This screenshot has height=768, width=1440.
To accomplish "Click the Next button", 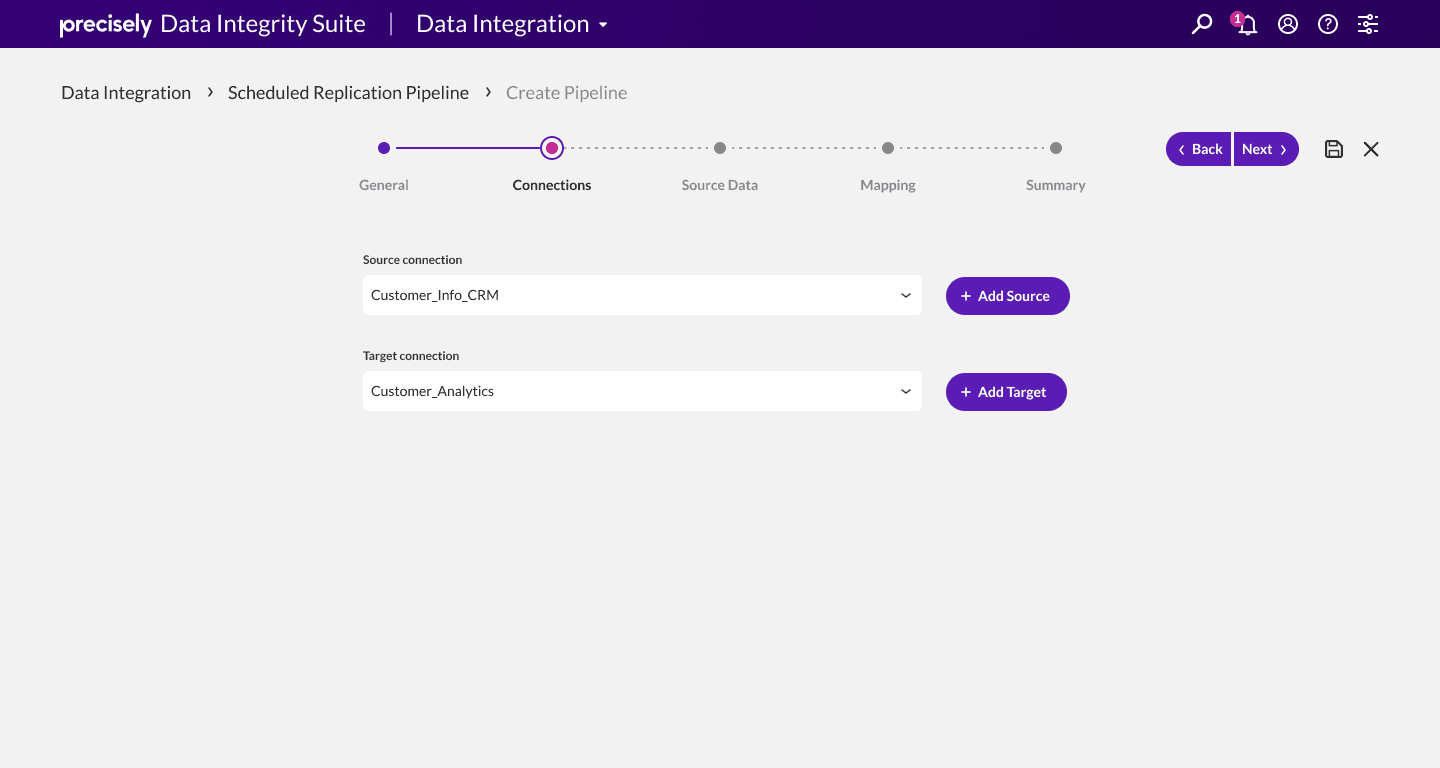I will [x=1266, y=149].
